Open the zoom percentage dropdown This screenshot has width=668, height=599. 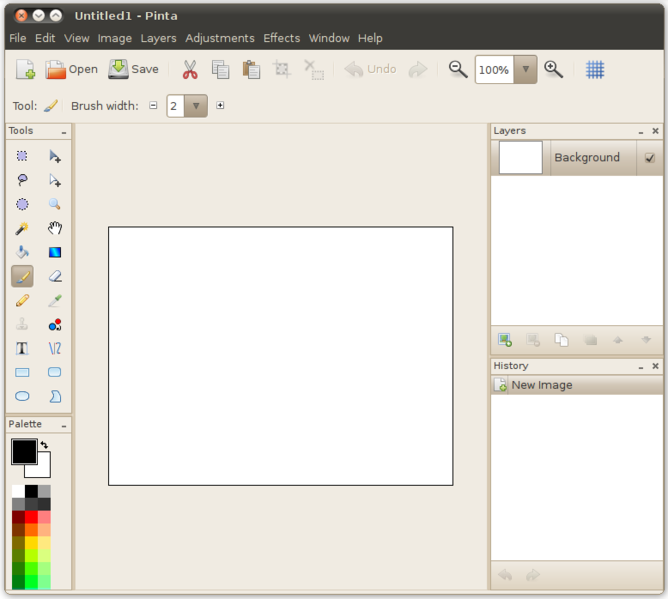pyautogui.click(x=526, y=70)
